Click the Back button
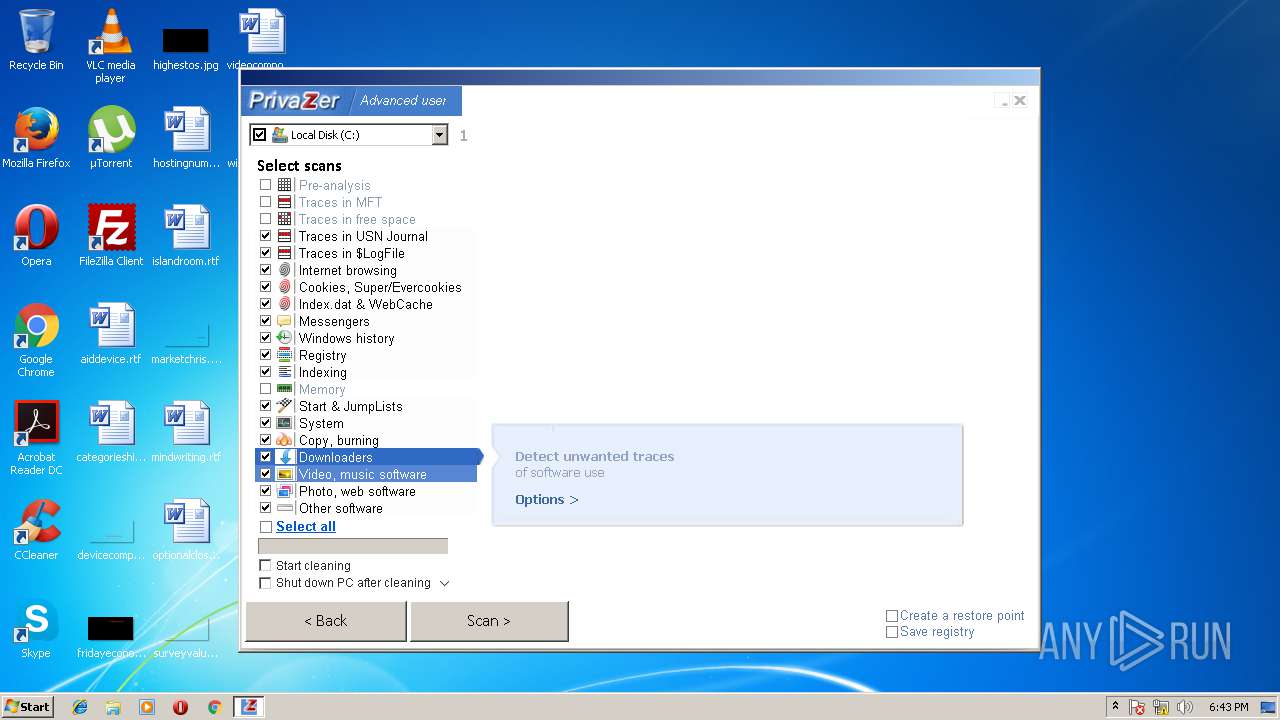This screenshot has width=1280, height=720. tap(326, 621)
